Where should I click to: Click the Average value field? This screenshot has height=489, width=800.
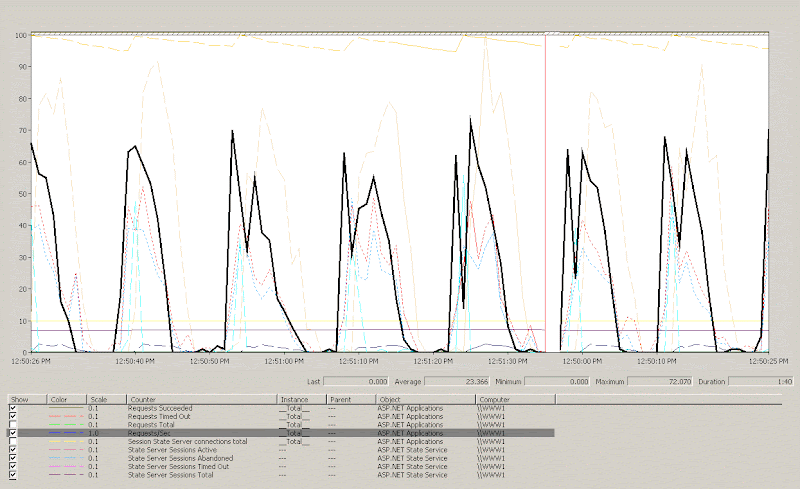455,381
